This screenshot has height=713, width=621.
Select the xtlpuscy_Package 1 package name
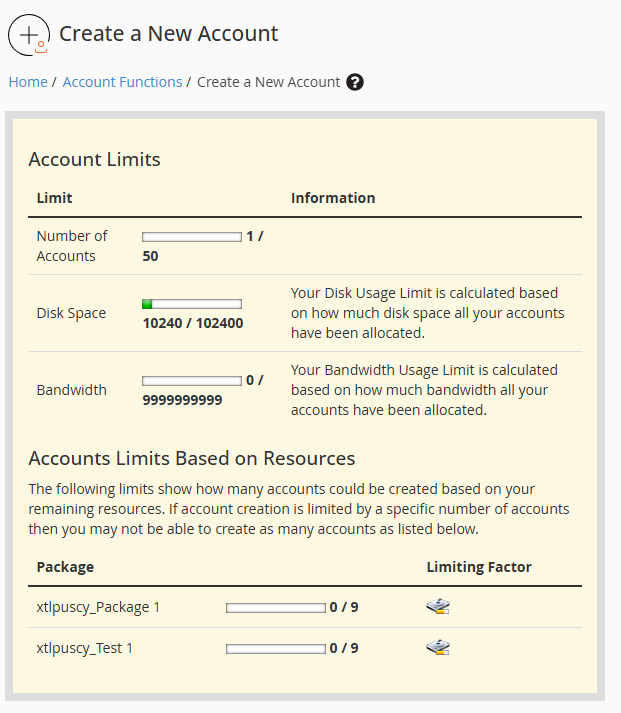[98, 607]
